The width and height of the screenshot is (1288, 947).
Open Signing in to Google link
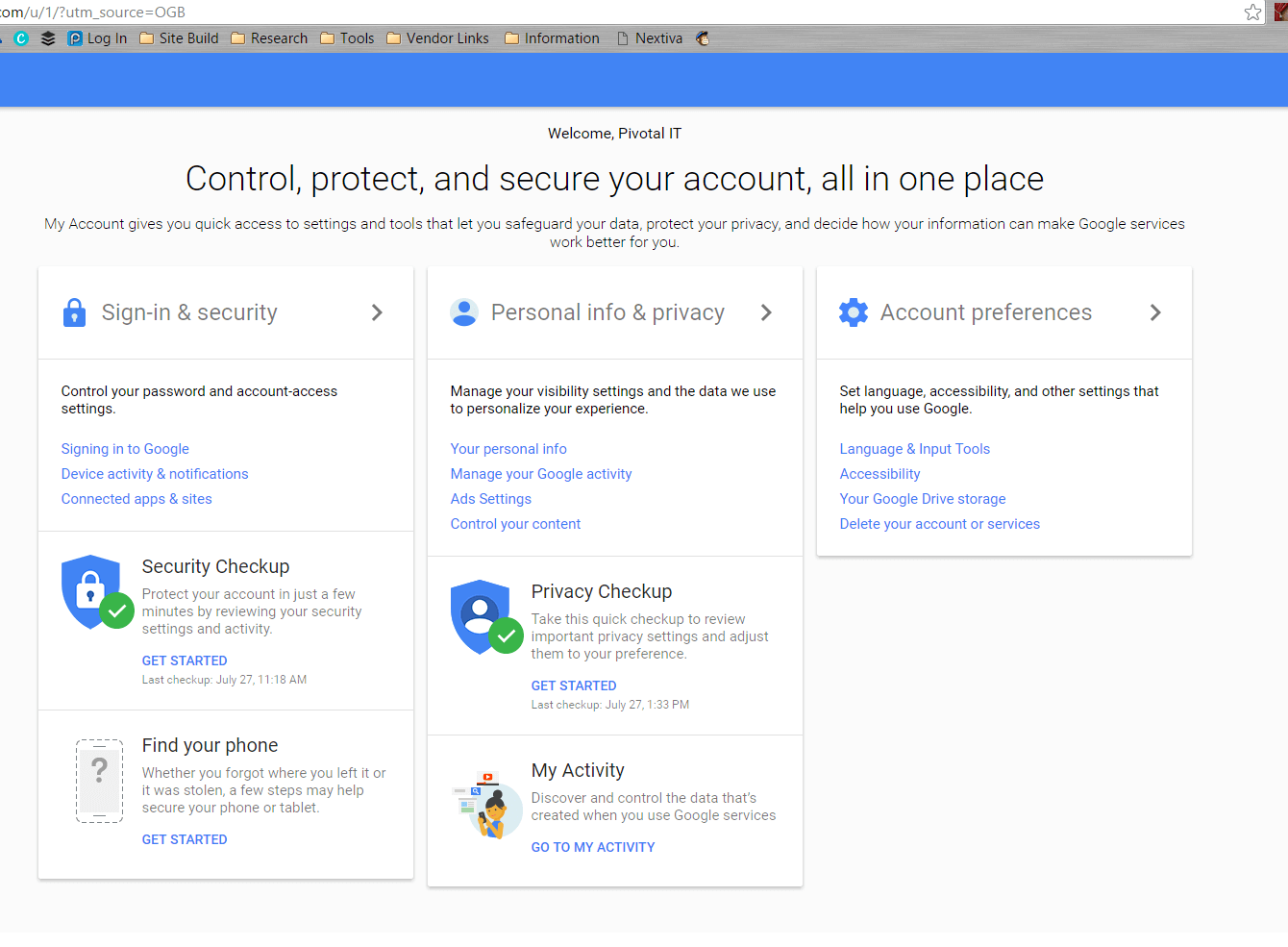[125, 449]
